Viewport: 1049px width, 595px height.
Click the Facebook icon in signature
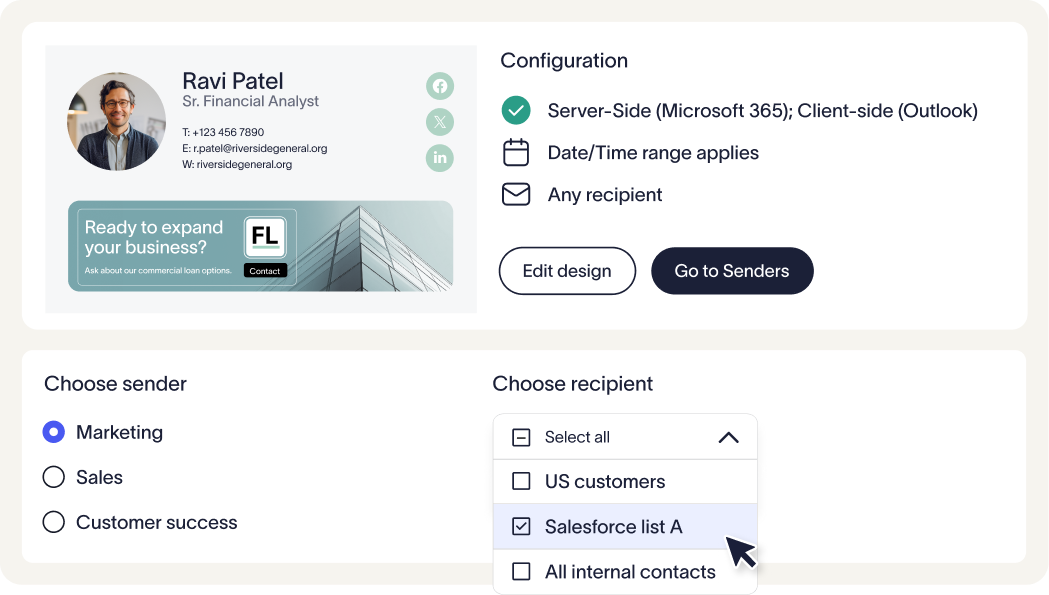pos(440,86)
